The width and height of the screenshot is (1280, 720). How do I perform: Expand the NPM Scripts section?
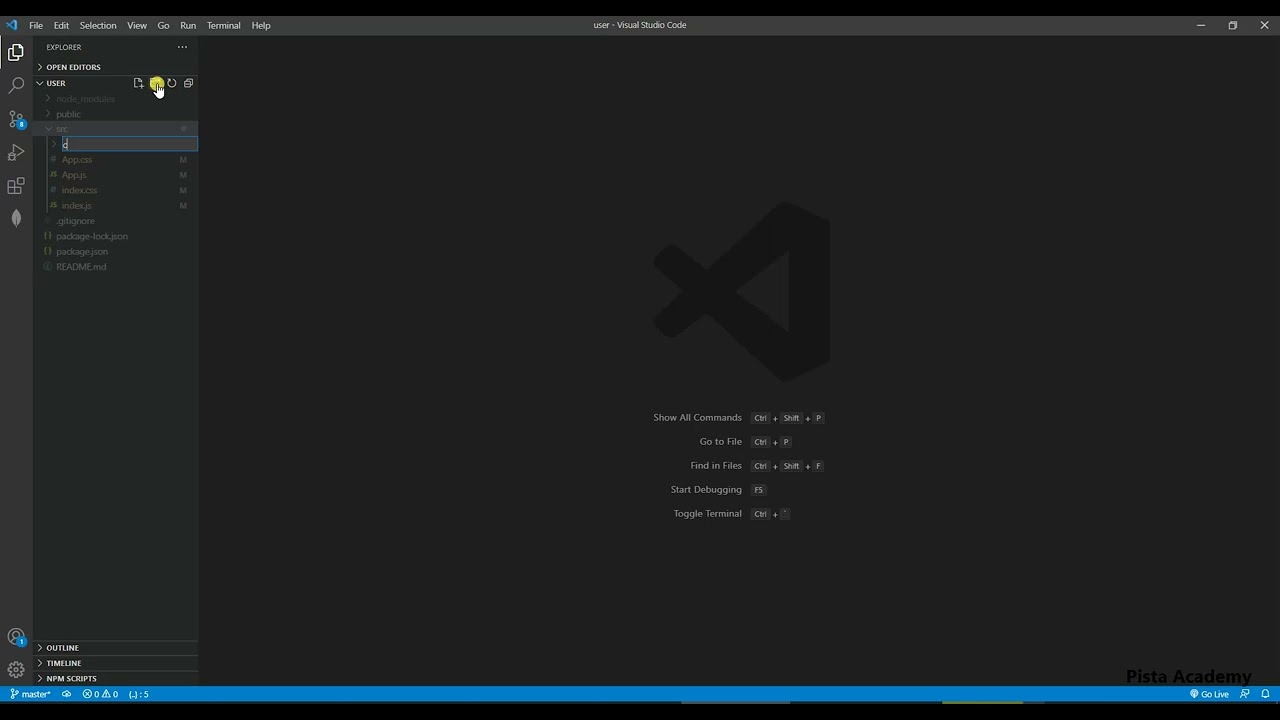pyautogui.click(x=116, y=679)
